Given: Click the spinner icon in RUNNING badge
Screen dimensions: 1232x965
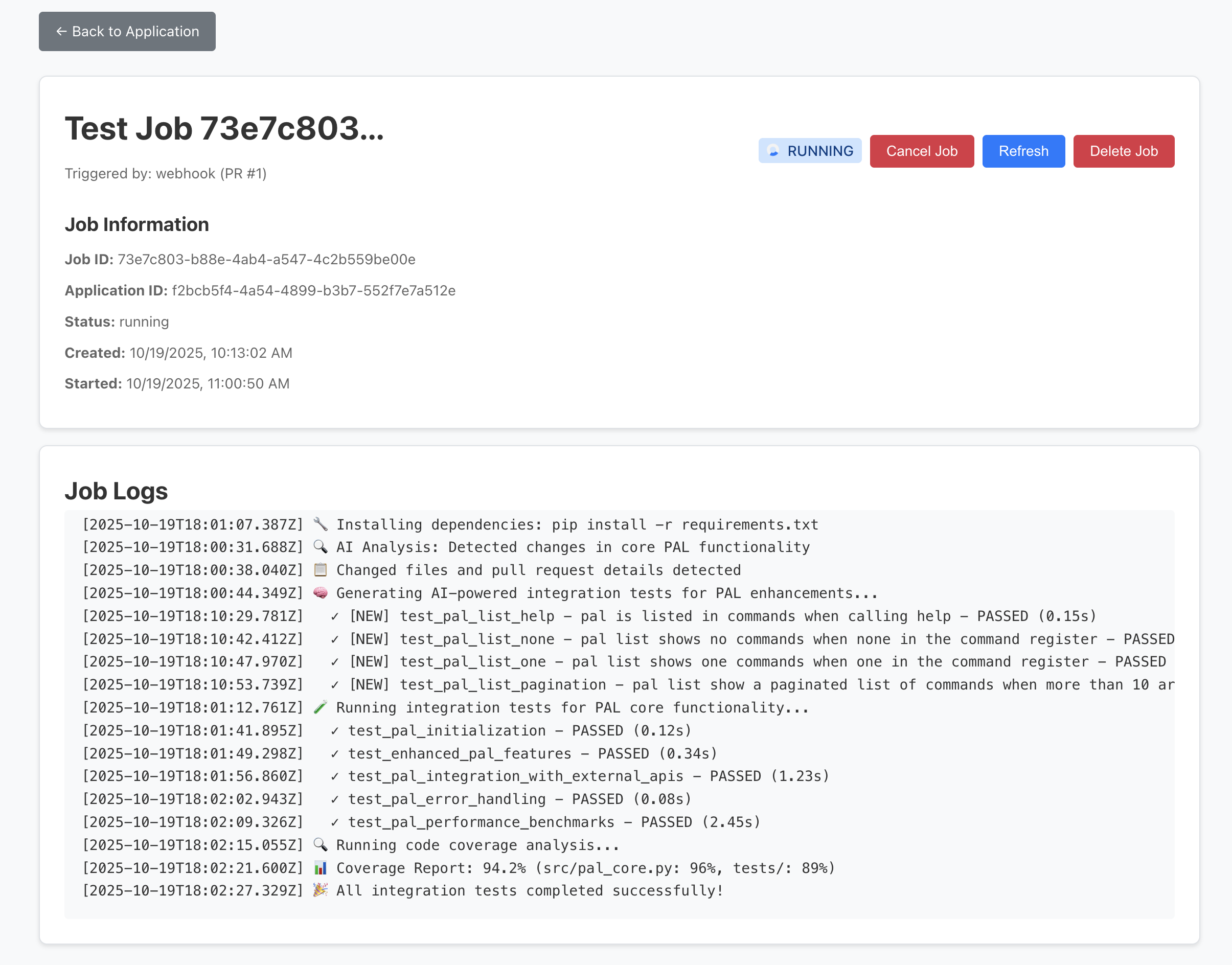Looking at the screenshot, I should 773,151.
